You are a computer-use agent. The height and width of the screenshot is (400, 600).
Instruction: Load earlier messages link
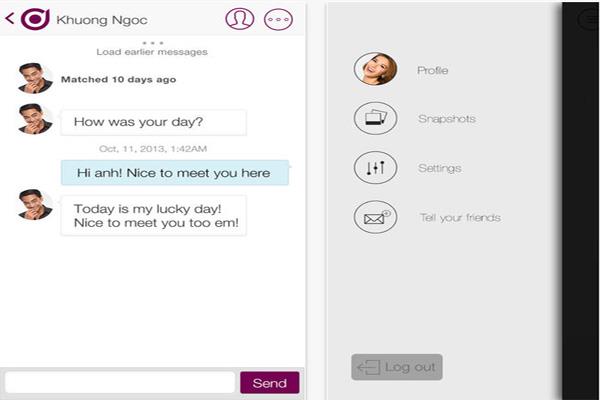[152, 52]
